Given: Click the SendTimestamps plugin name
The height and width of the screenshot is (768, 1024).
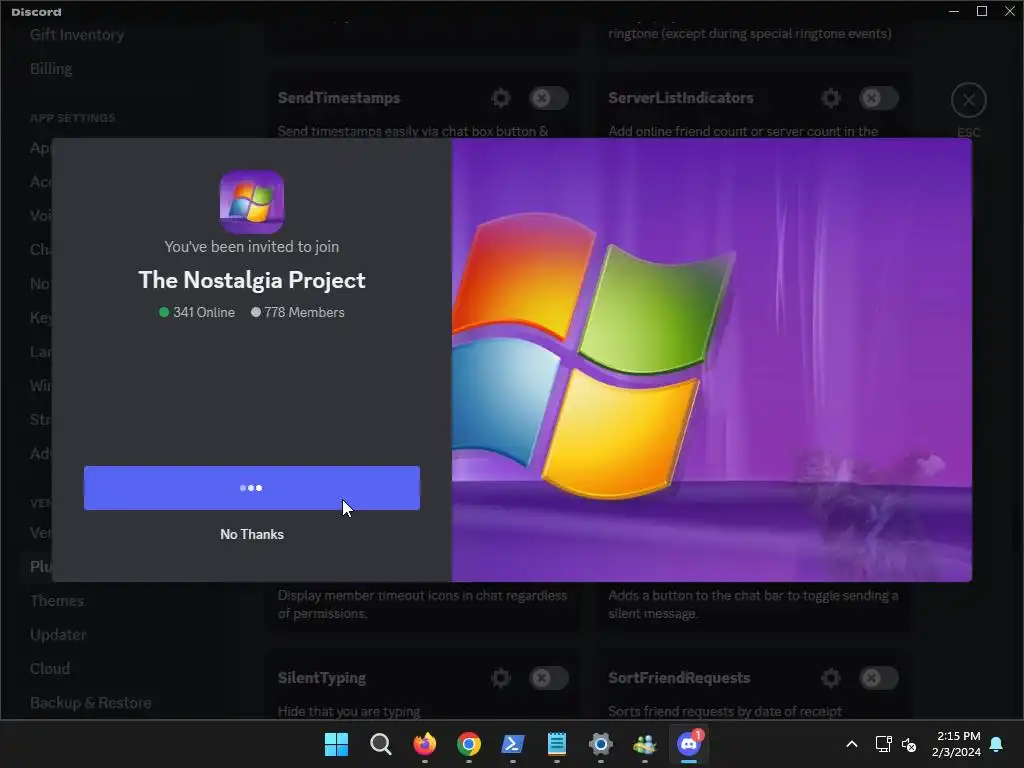Looking at the screenshot, I should 339,98.
